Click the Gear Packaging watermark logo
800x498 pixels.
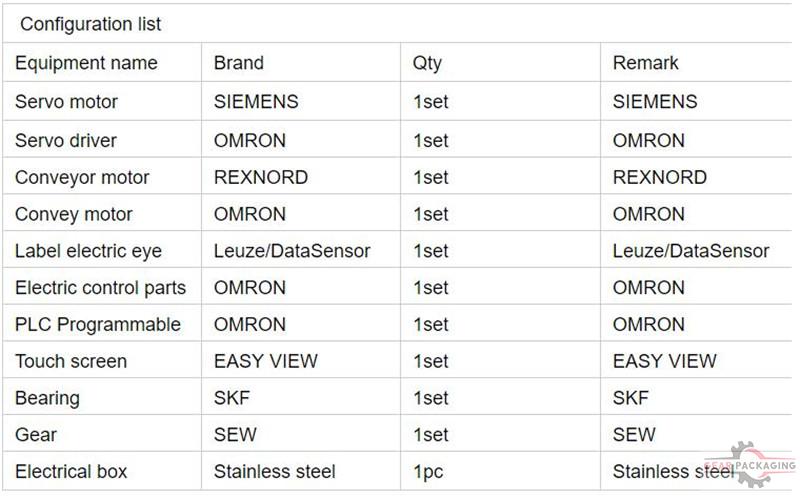[751, 464]
